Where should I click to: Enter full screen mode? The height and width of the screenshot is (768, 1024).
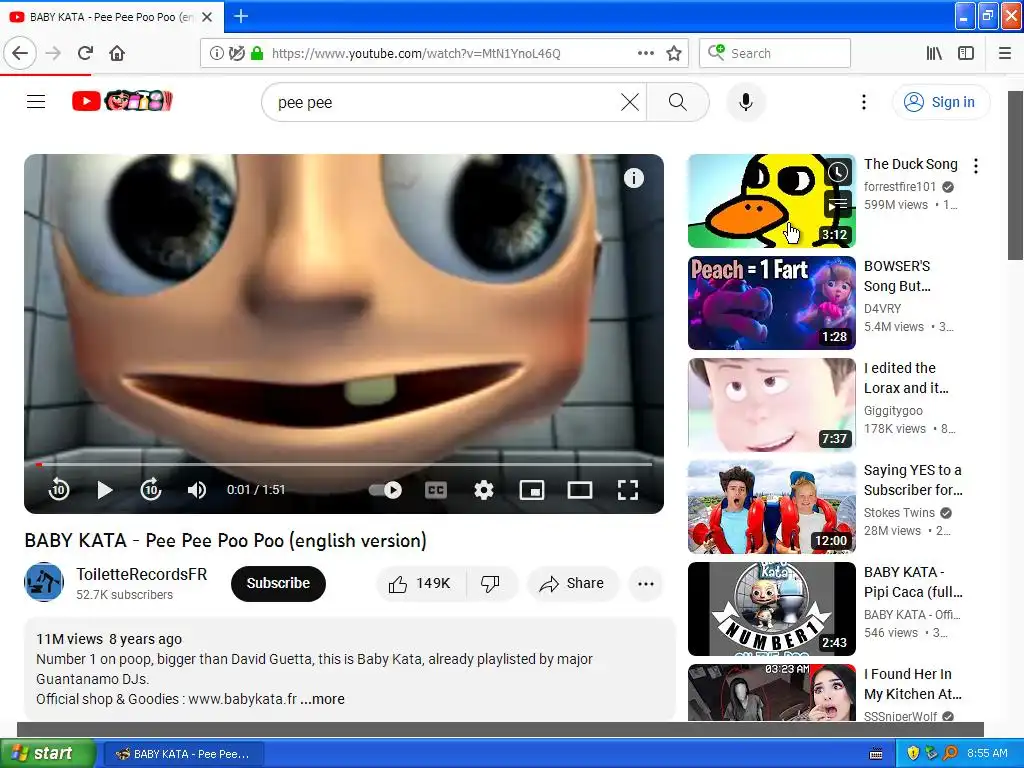(628, 490)
